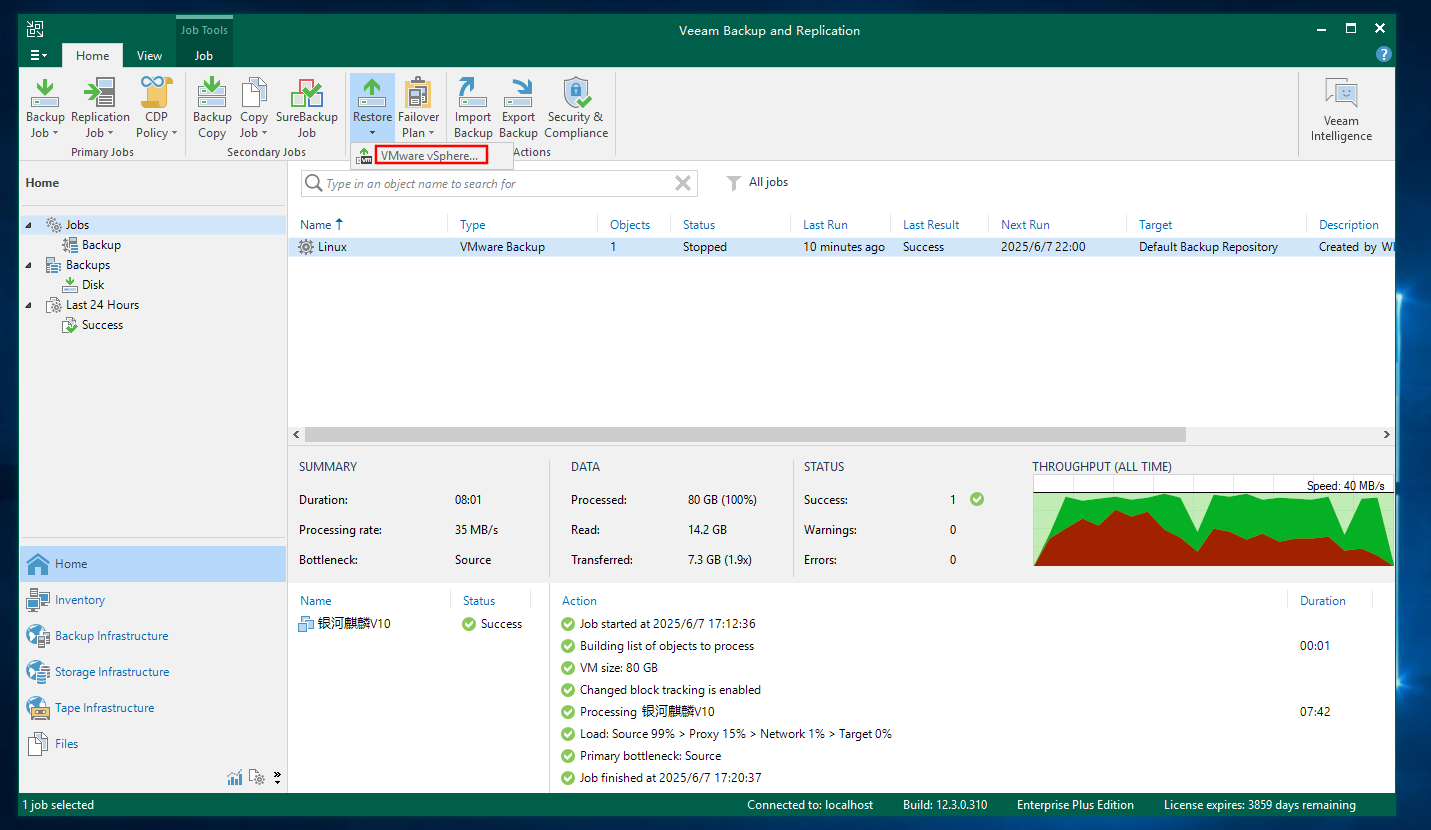Click the Import Backup ribbon icon
The width and height of the screenshot is (1431, 830).
coord(473,108)
